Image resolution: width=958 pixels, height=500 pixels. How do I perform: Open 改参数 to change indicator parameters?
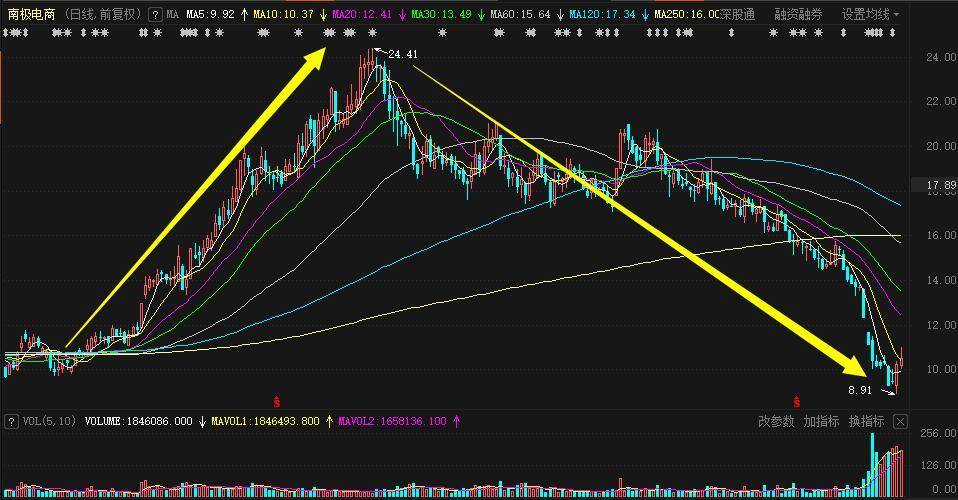776,421
